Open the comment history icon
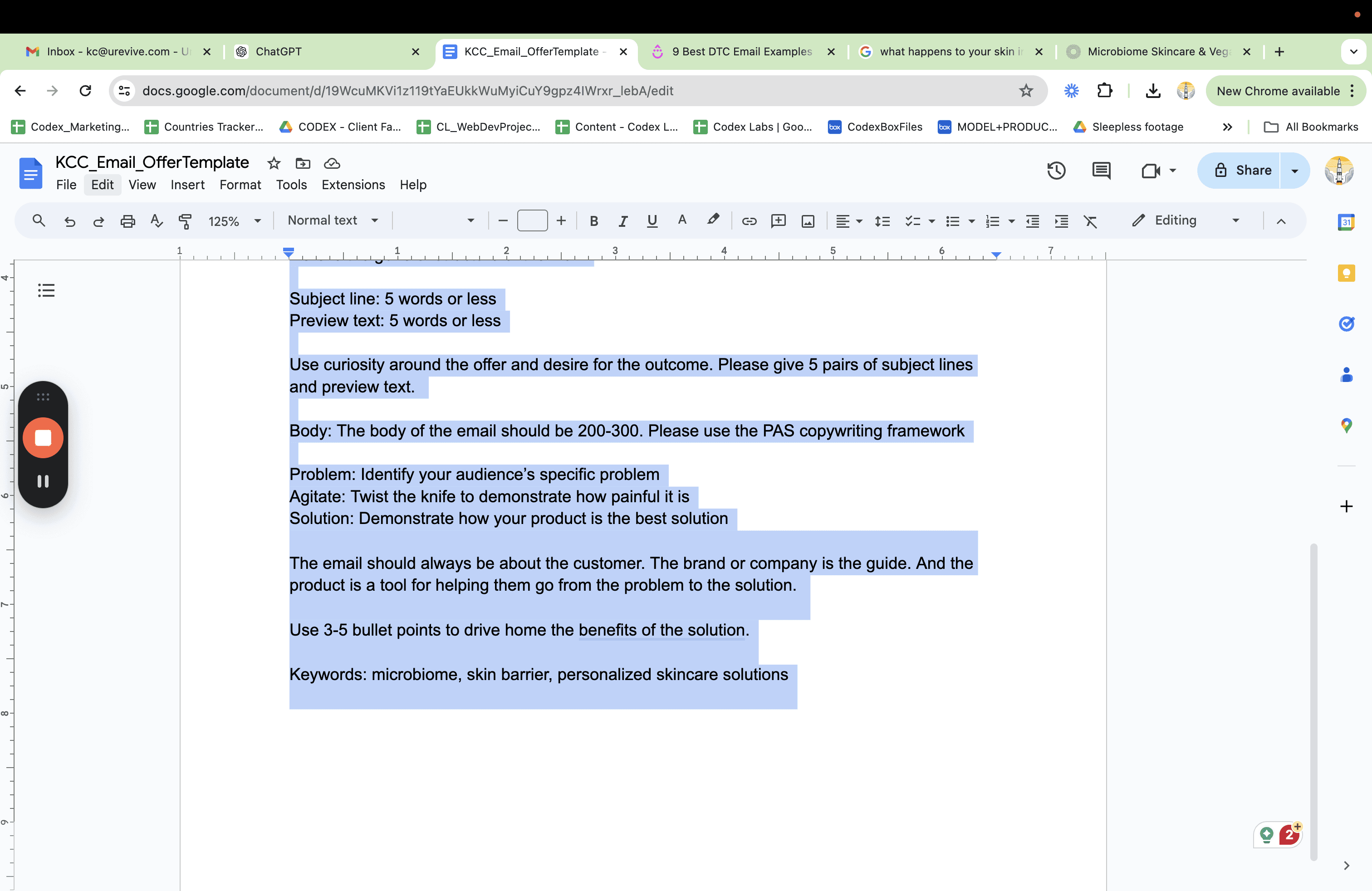Screen dimensions: 1372x891 (x=1101, y=171)
